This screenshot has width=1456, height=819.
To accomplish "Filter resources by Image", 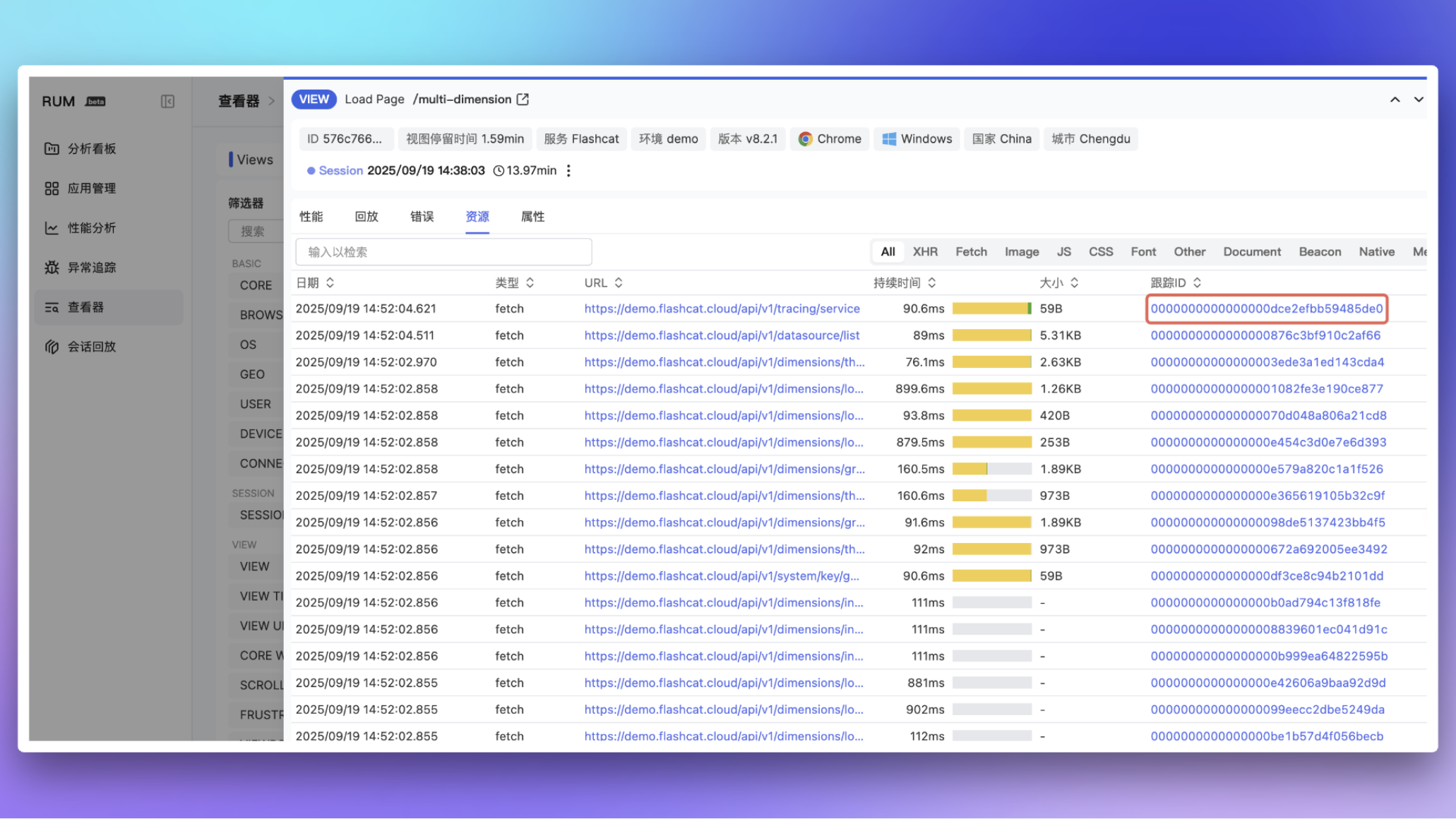I will point(1022,252).
